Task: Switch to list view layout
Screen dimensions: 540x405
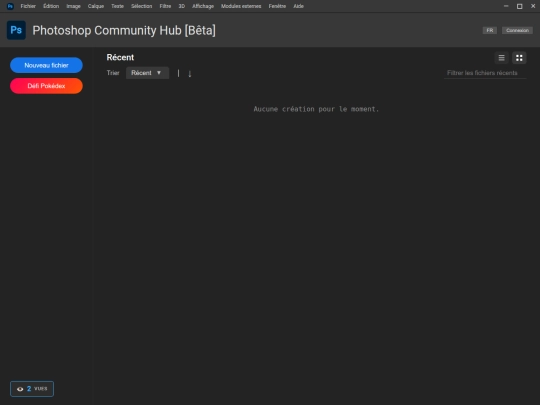Action: pos(501,58)
